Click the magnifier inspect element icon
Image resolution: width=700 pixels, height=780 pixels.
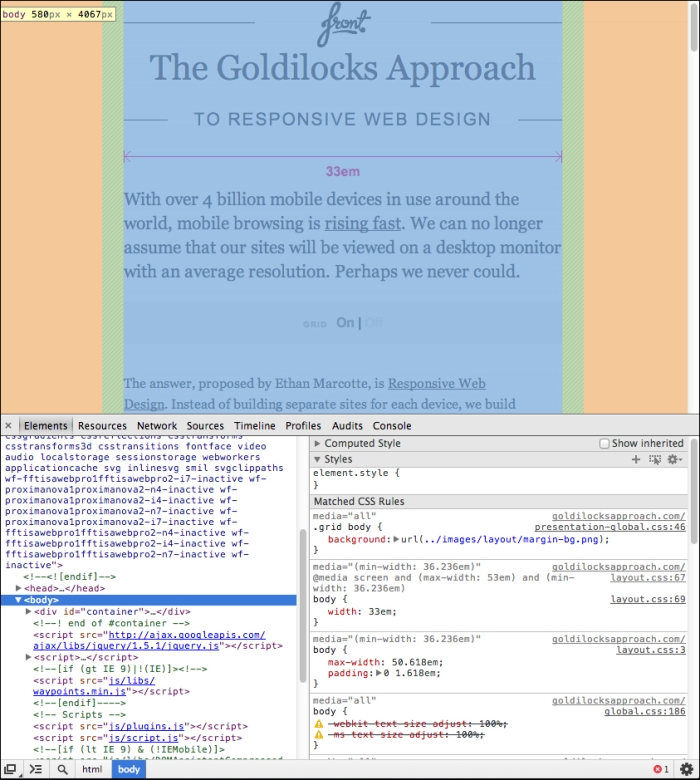pyautogui.click(x=62, y=769)
